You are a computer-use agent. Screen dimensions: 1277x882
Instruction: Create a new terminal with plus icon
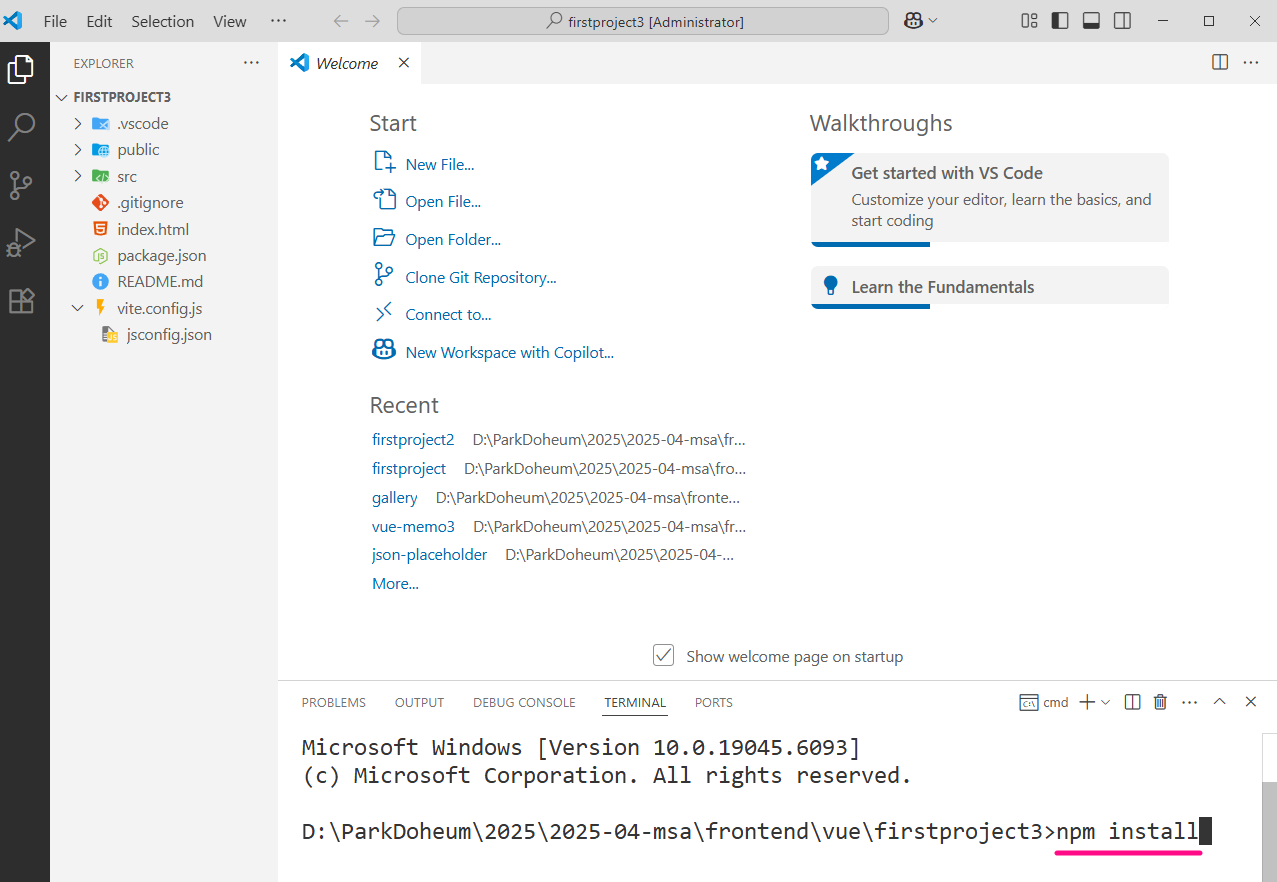tap(1087, 702)
